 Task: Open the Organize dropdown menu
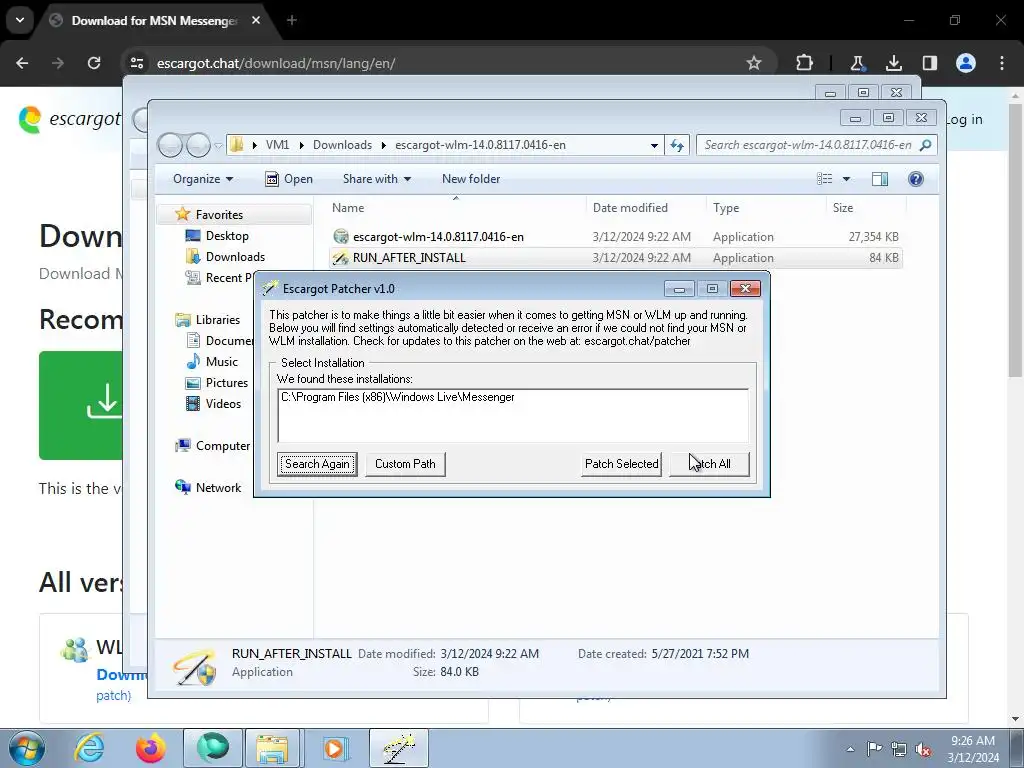[x=202, y=179]
